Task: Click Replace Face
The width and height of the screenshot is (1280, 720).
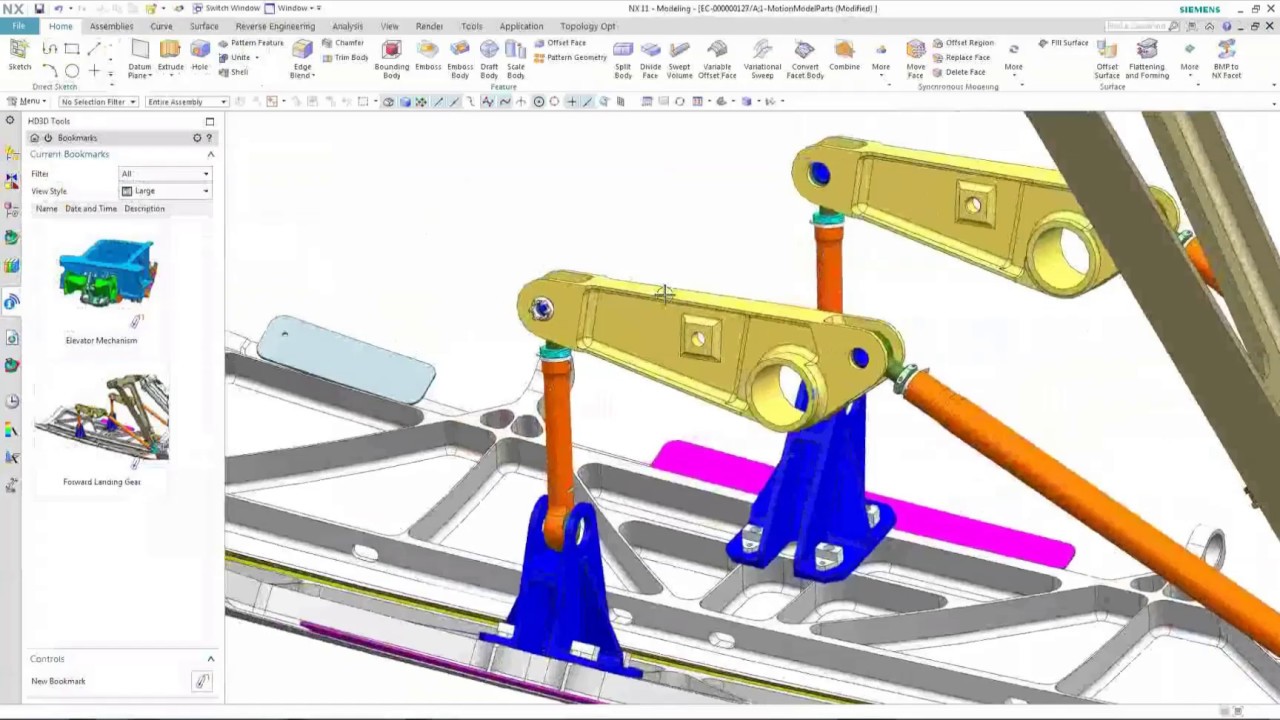Action: [x=961, y=57]
